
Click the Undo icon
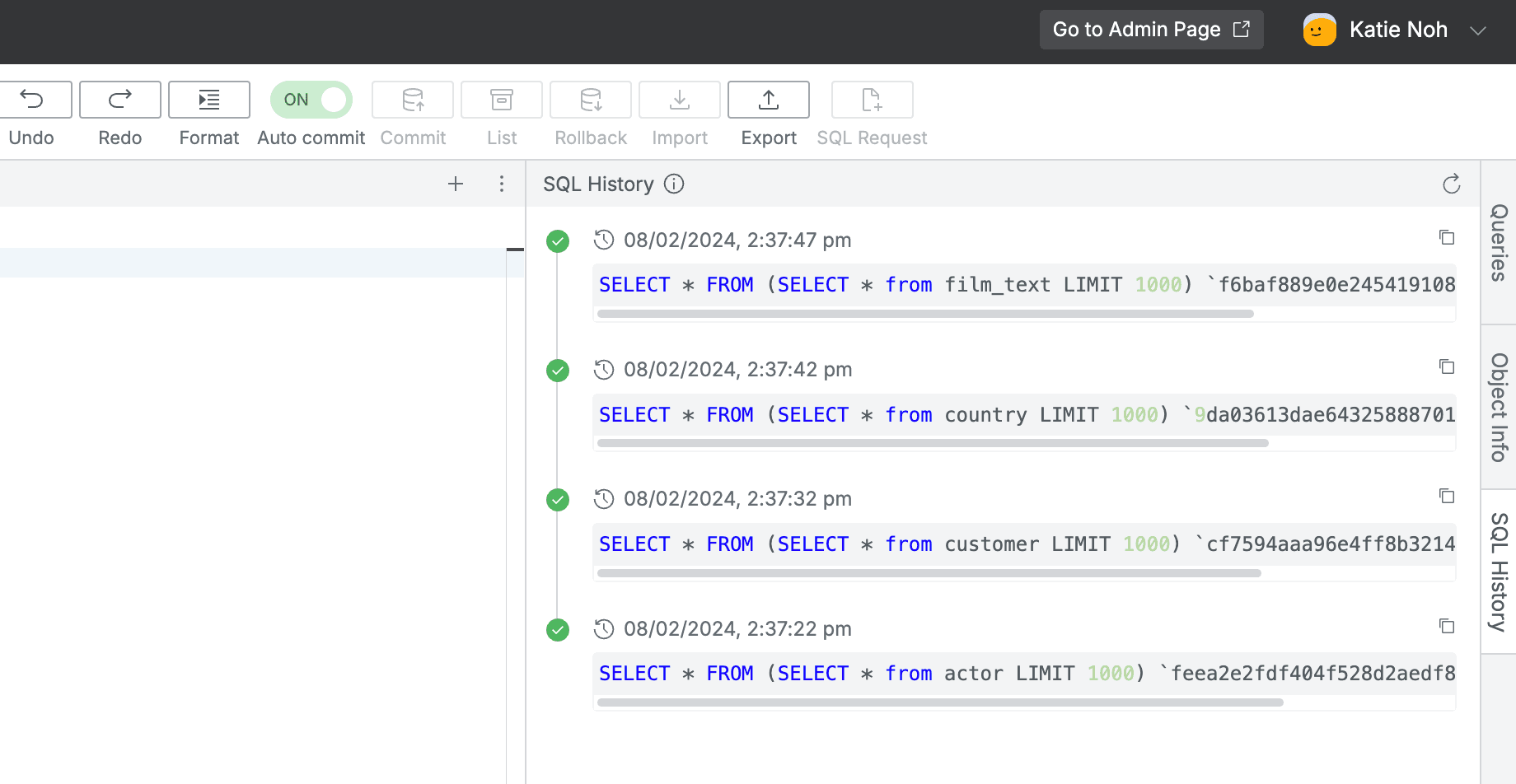[x=35, y=99]
